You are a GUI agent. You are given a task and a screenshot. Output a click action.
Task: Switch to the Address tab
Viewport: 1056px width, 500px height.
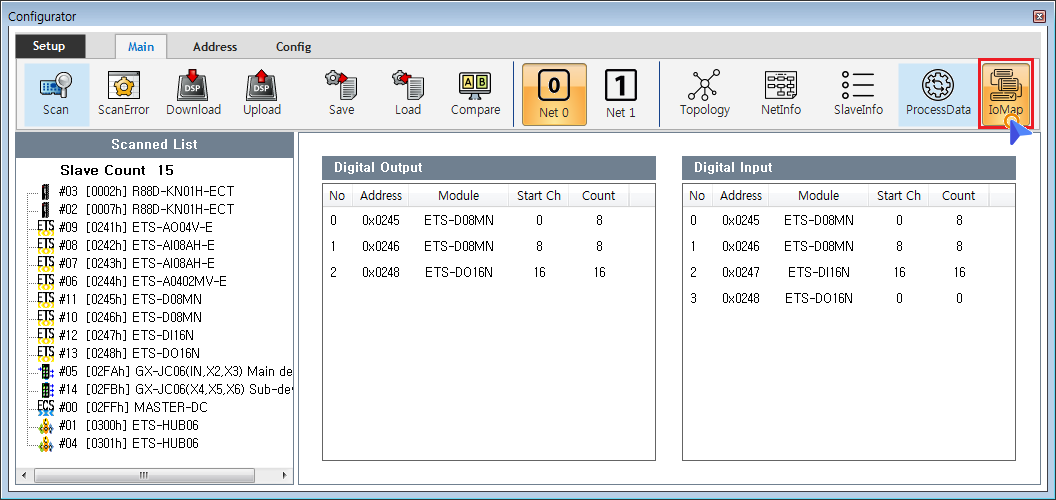pyautogui.click(x=215, y=47)
